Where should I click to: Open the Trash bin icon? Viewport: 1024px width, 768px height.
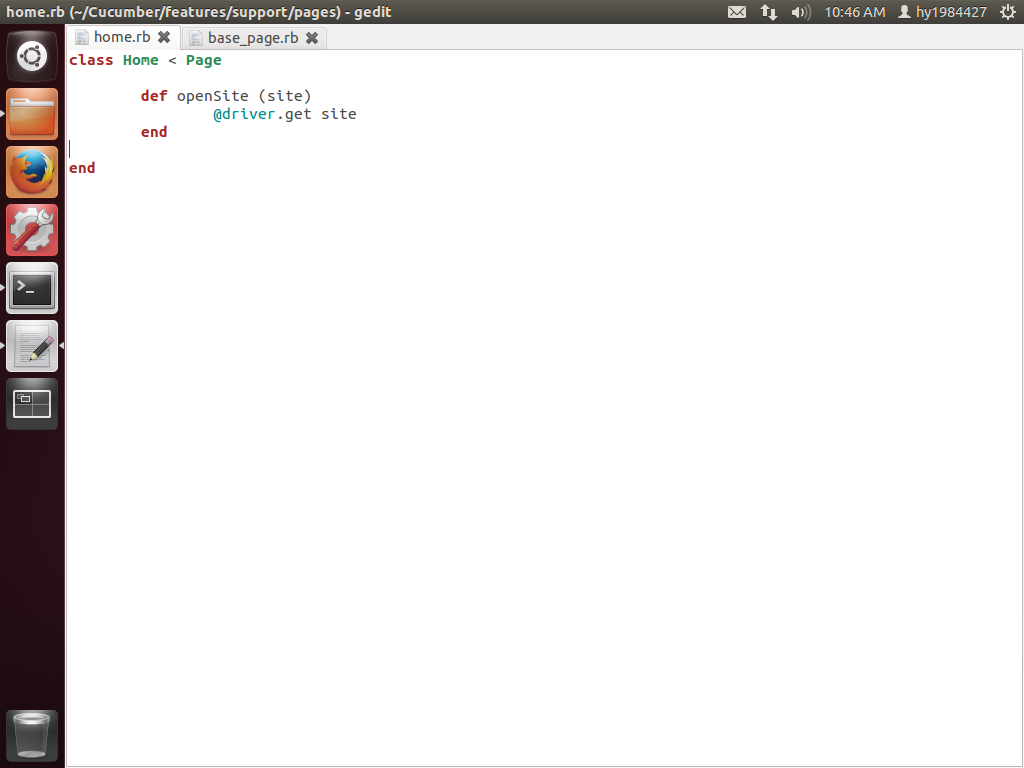[32, 736]
